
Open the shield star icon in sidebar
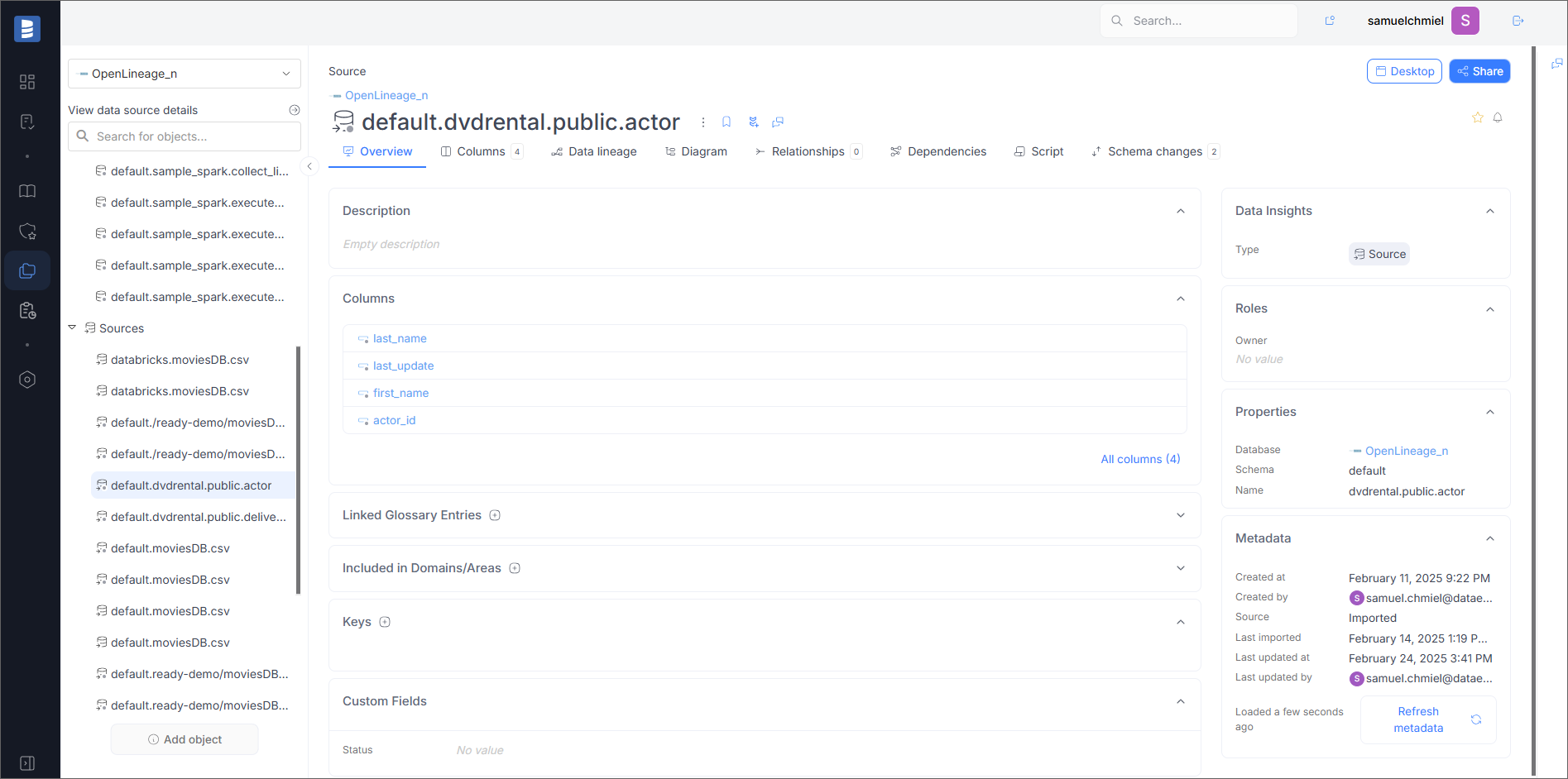[x=27, y=232]
